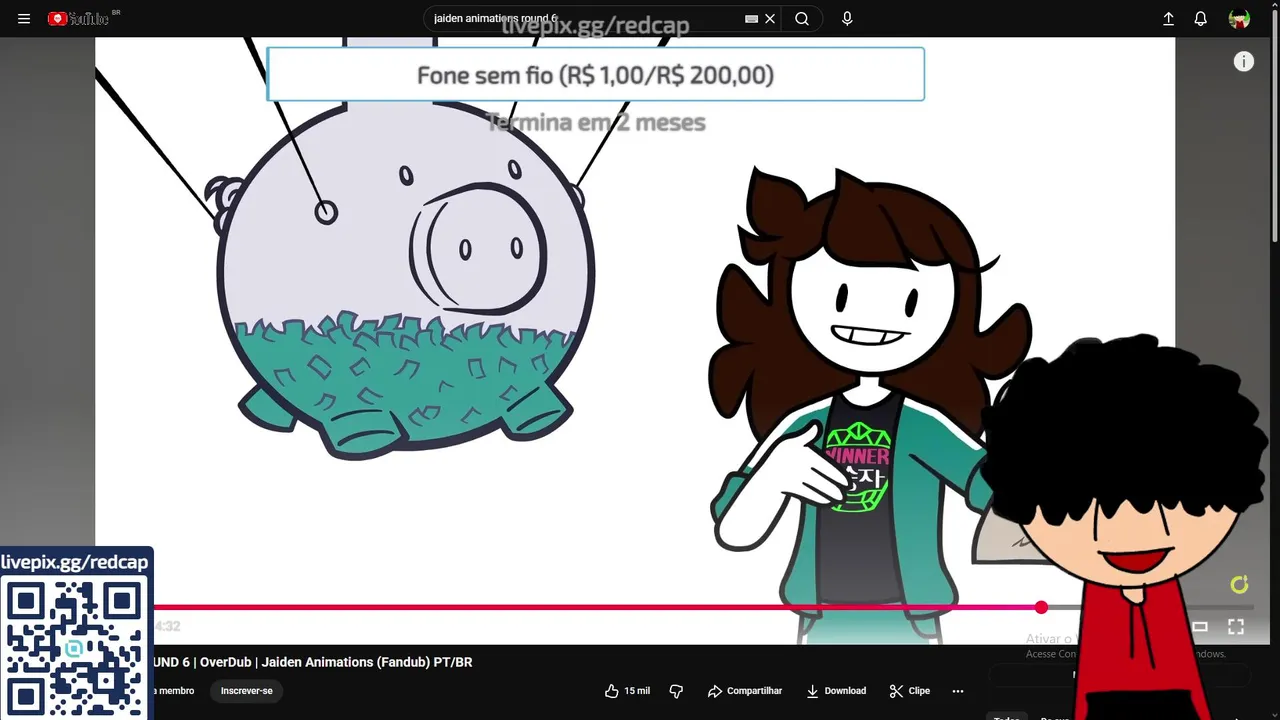Click the 'Termina em 2 meses' text
The image size is (1280, 720).
595,123
